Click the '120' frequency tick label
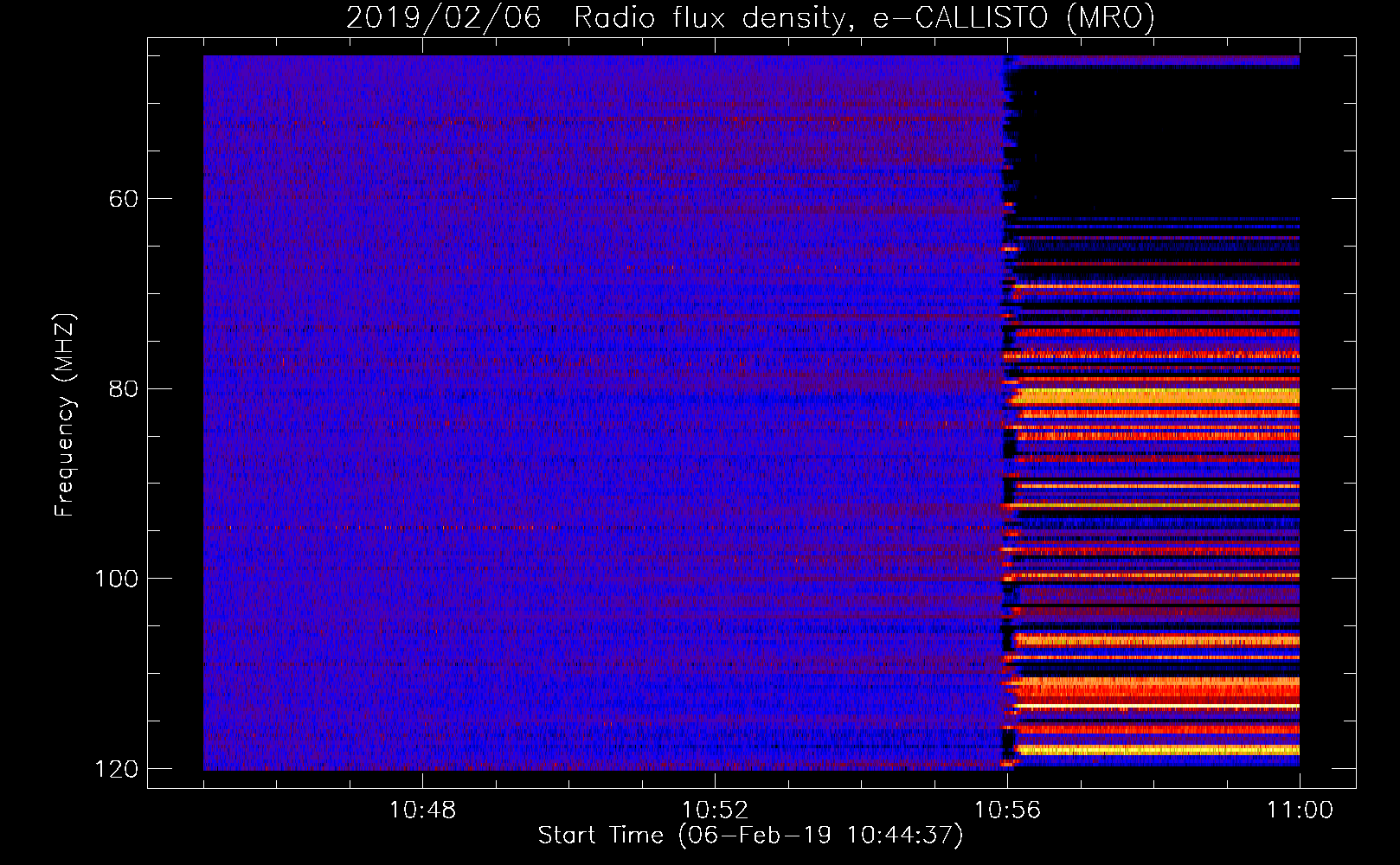Viewport: 1400px width, 865px height. pyautogui.click(x=116, y=769)
